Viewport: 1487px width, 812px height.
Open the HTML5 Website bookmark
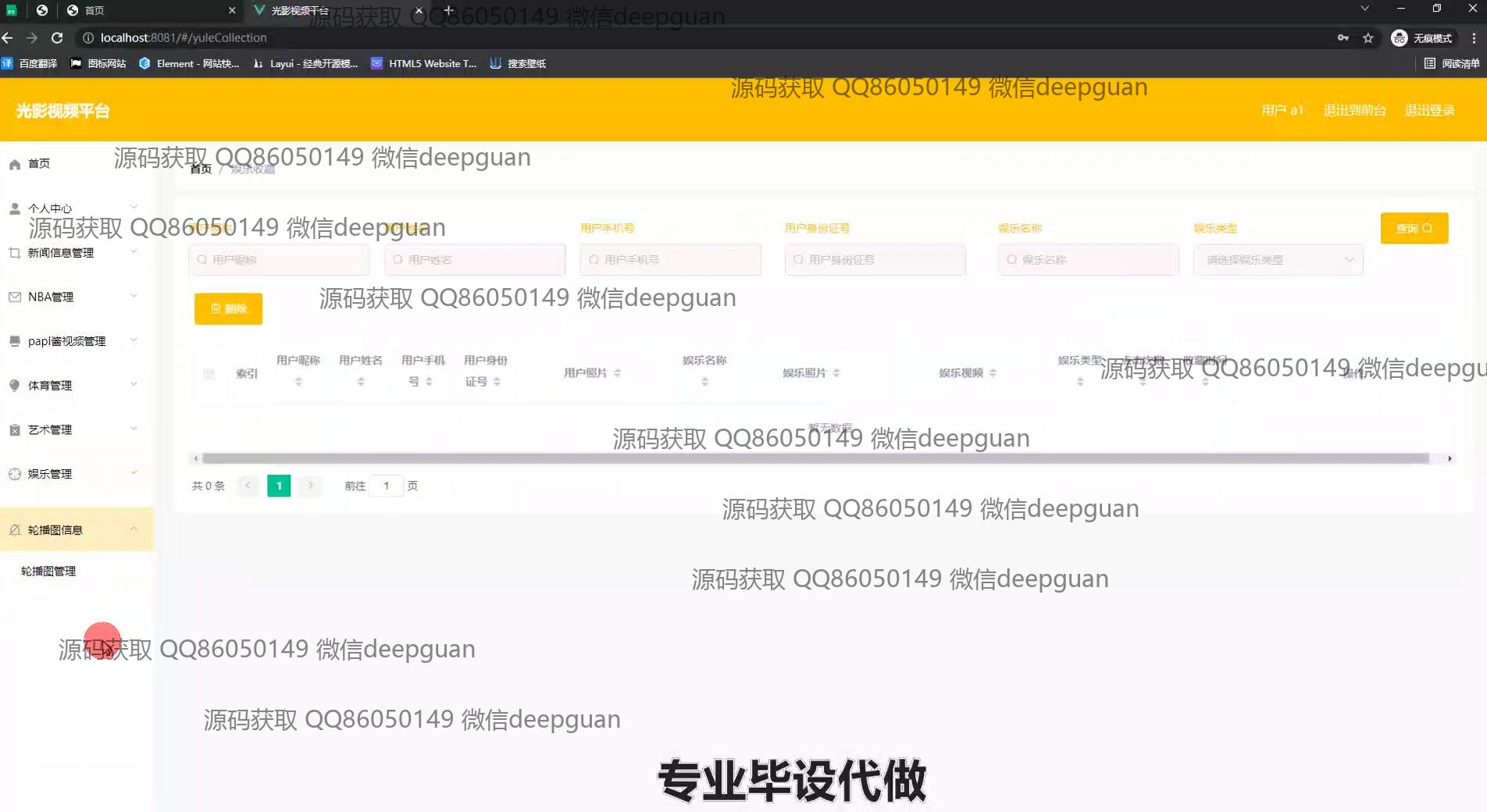pyautogui.click(x=424, y=63)
